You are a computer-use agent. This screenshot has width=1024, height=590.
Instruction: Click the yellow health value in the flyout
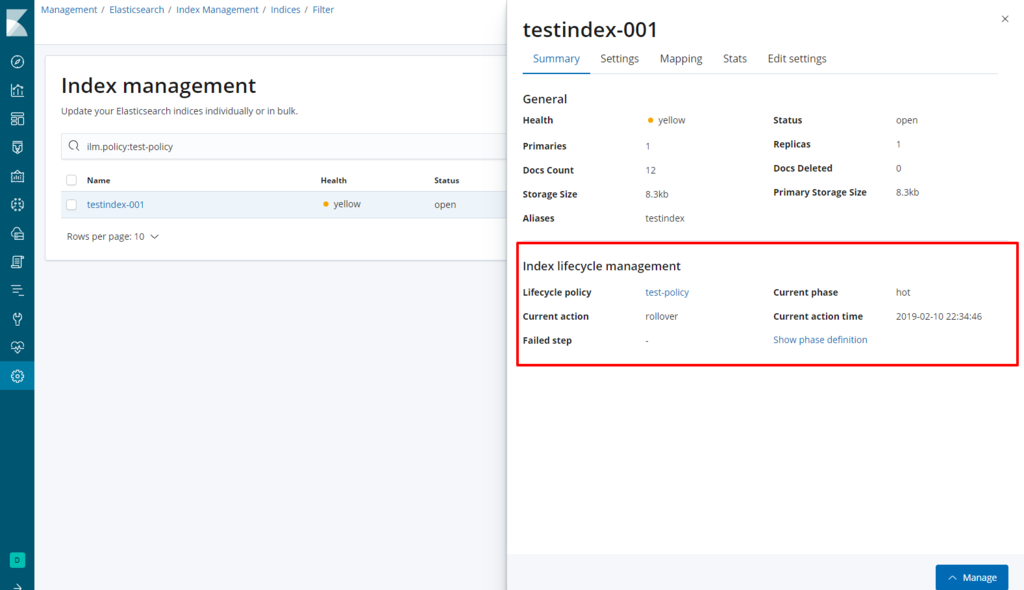666,120
